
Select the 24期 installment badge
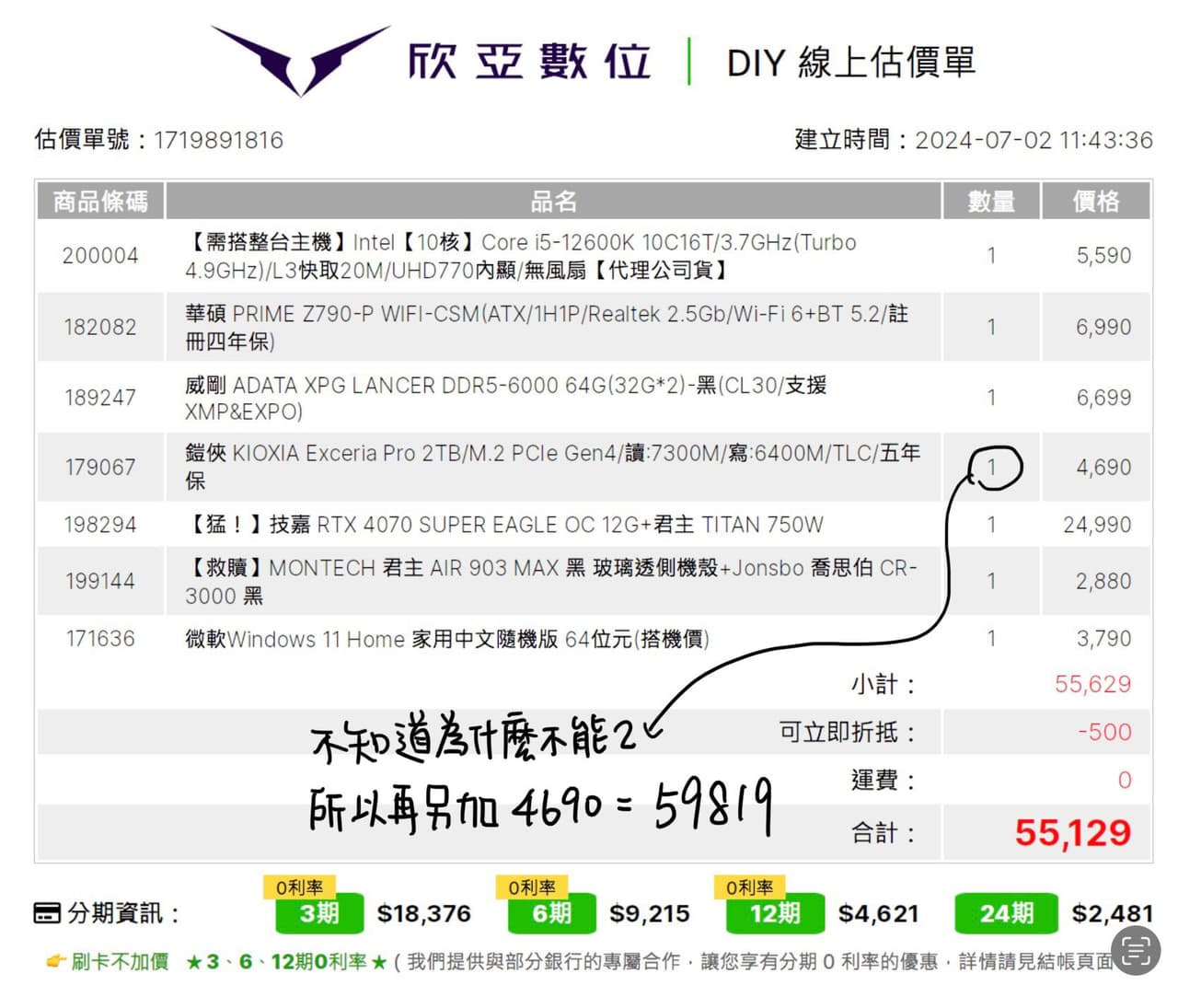[x=1006, y=913]
